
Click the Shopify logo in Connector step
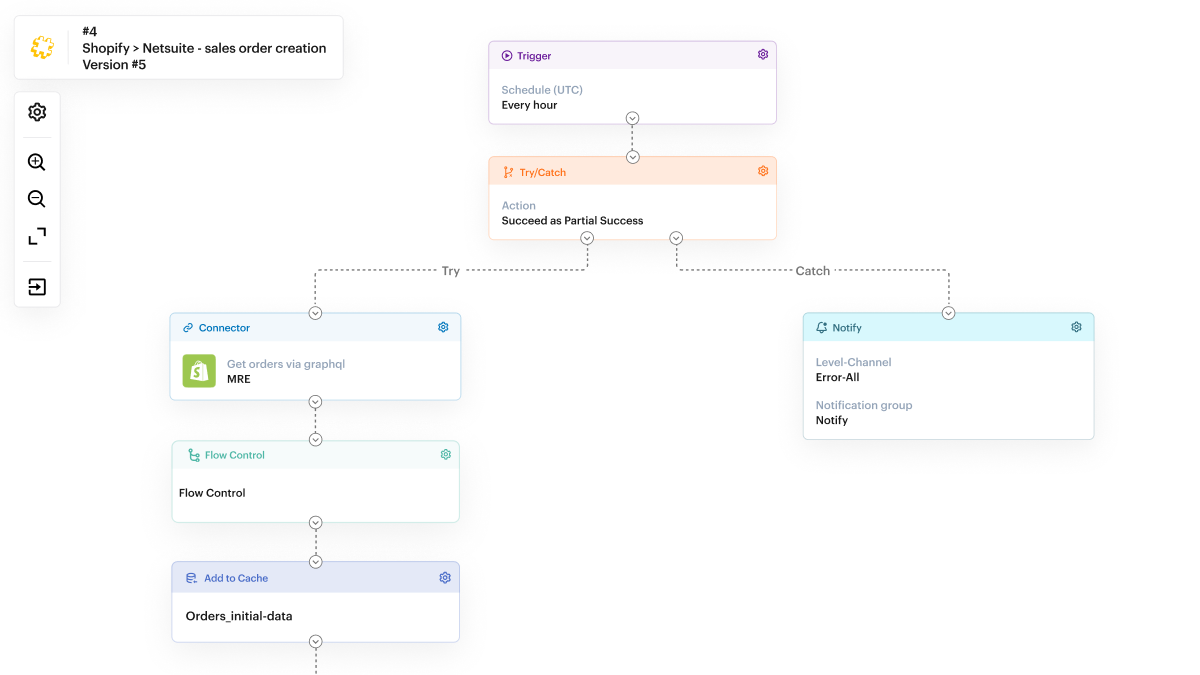coord(199,371)
